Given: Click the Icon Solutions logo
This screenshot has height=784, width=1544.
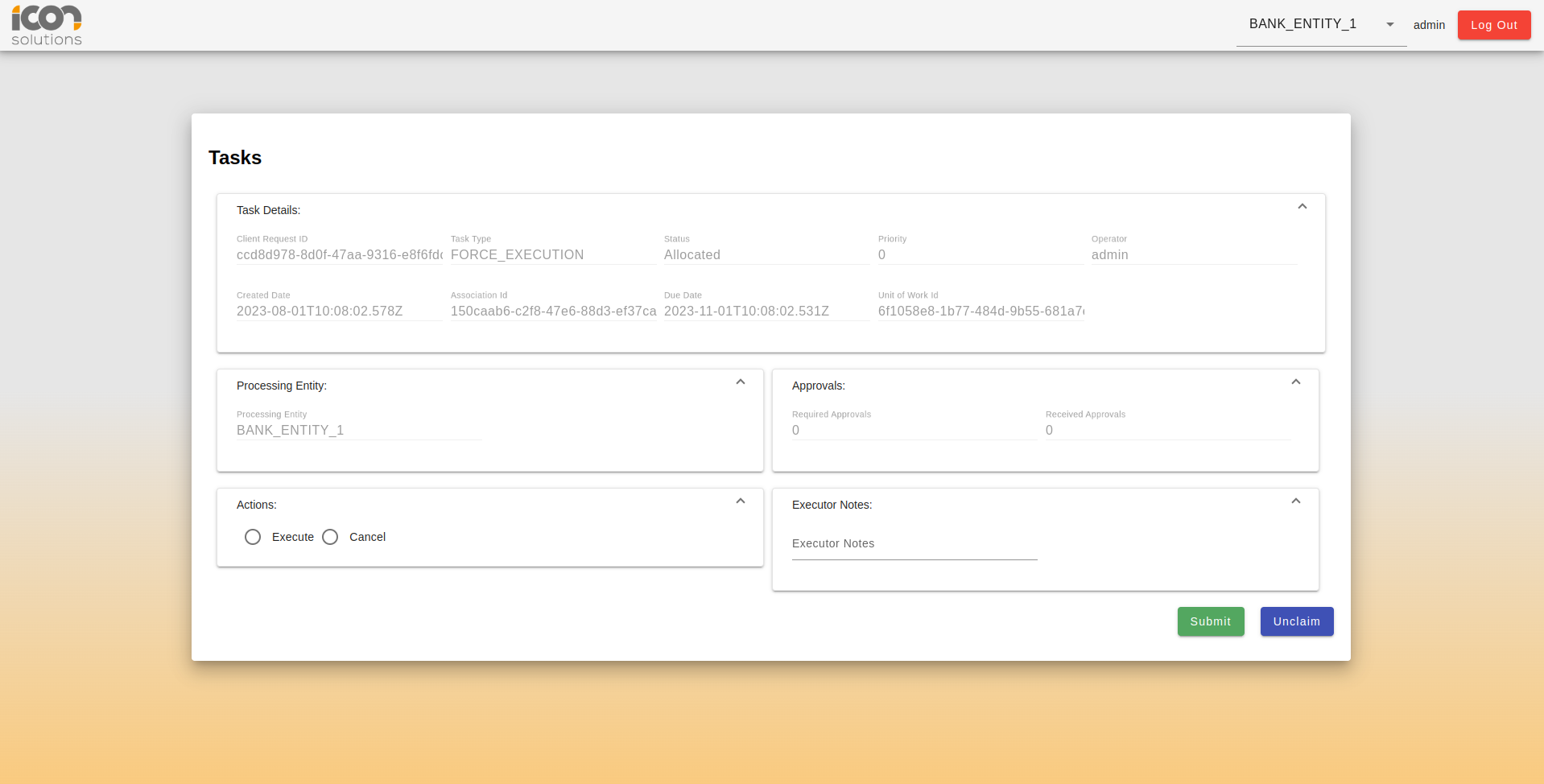Looking at the screenshot, I should [47, 25].
